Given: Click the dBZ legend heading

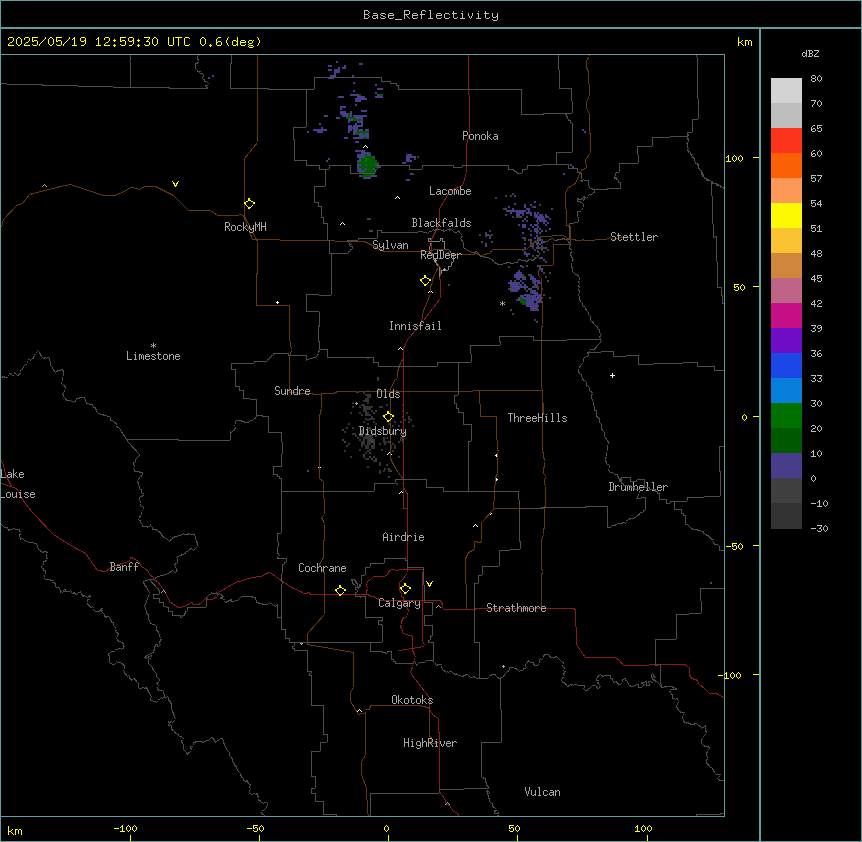Looking at the screenshot, I should point(810,53).
